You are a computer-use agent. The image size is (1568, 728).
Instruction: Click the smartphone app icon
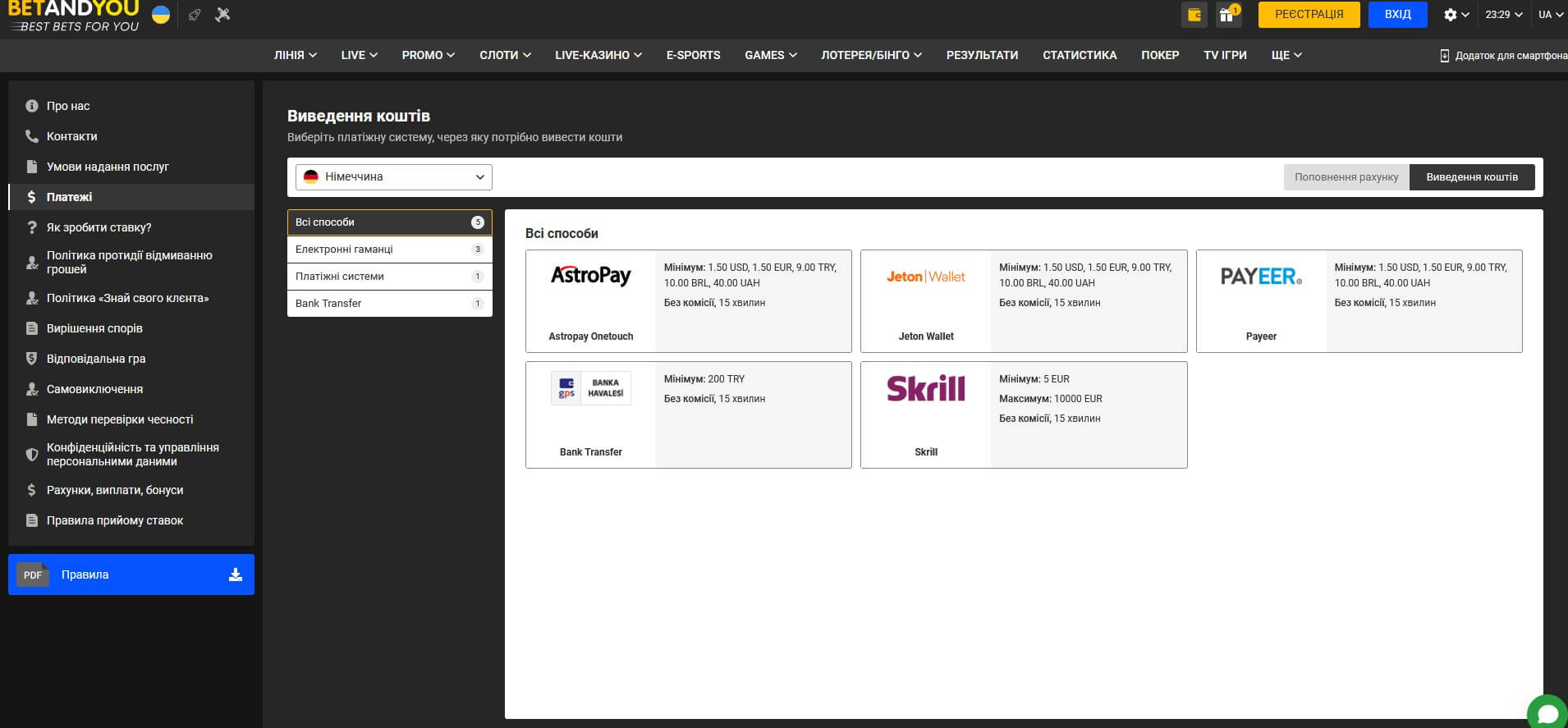point(1445,56)
